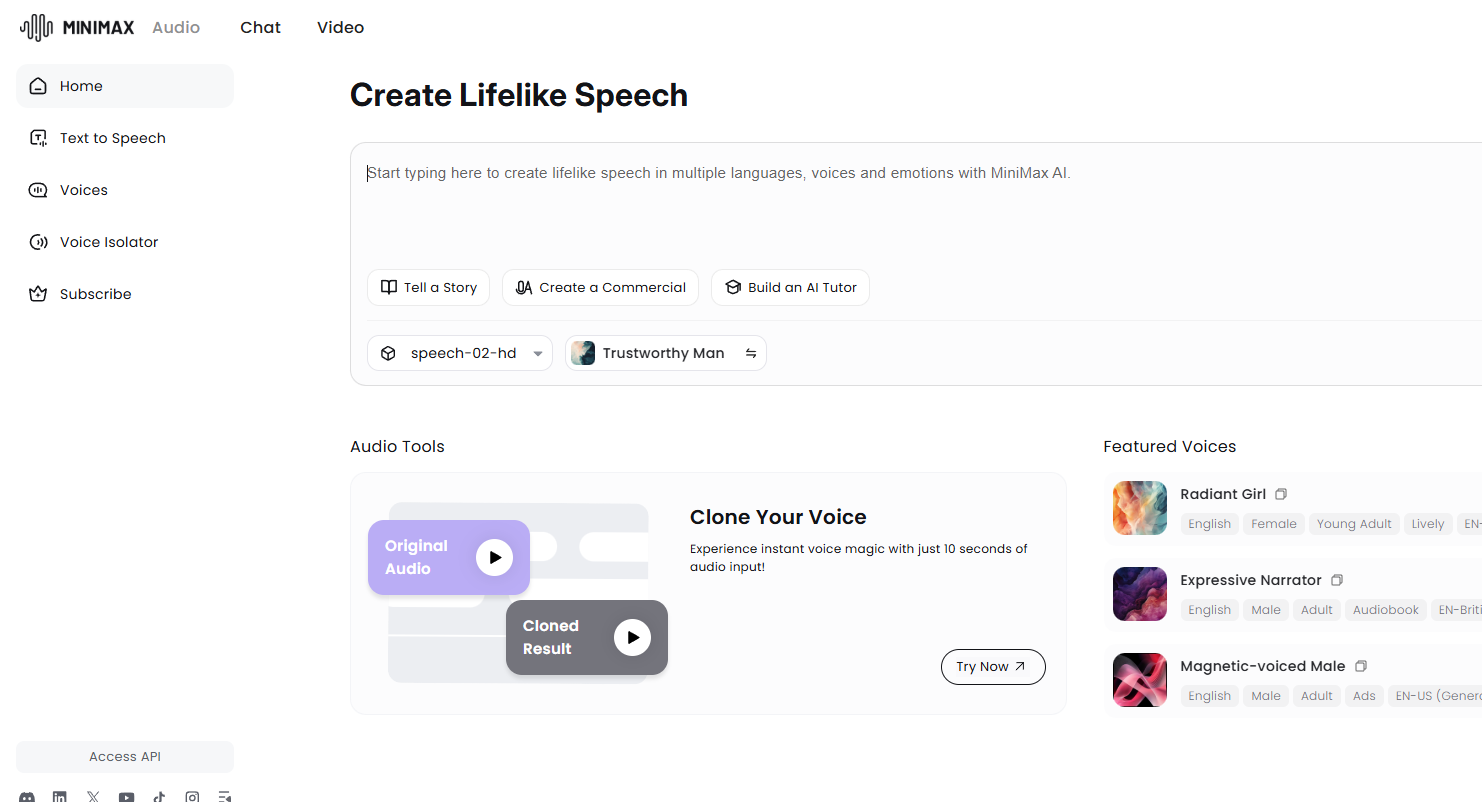Click copy icon beside Expressive Narrator
The height and width of the screenshot is (802, 1482).
1337,580
